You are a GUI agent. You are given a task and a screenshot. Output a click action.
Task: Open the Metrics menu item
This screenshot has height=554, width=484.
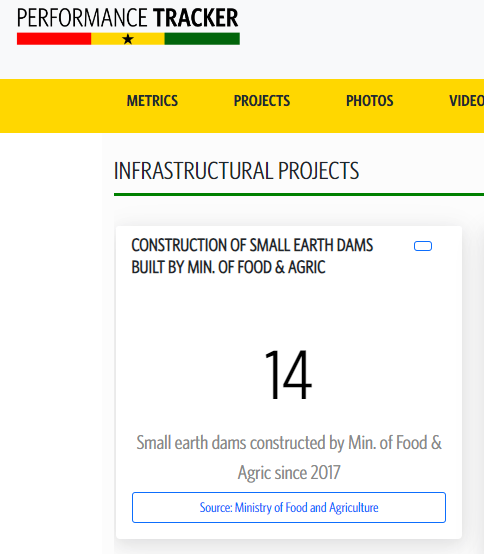pos(152,101)
